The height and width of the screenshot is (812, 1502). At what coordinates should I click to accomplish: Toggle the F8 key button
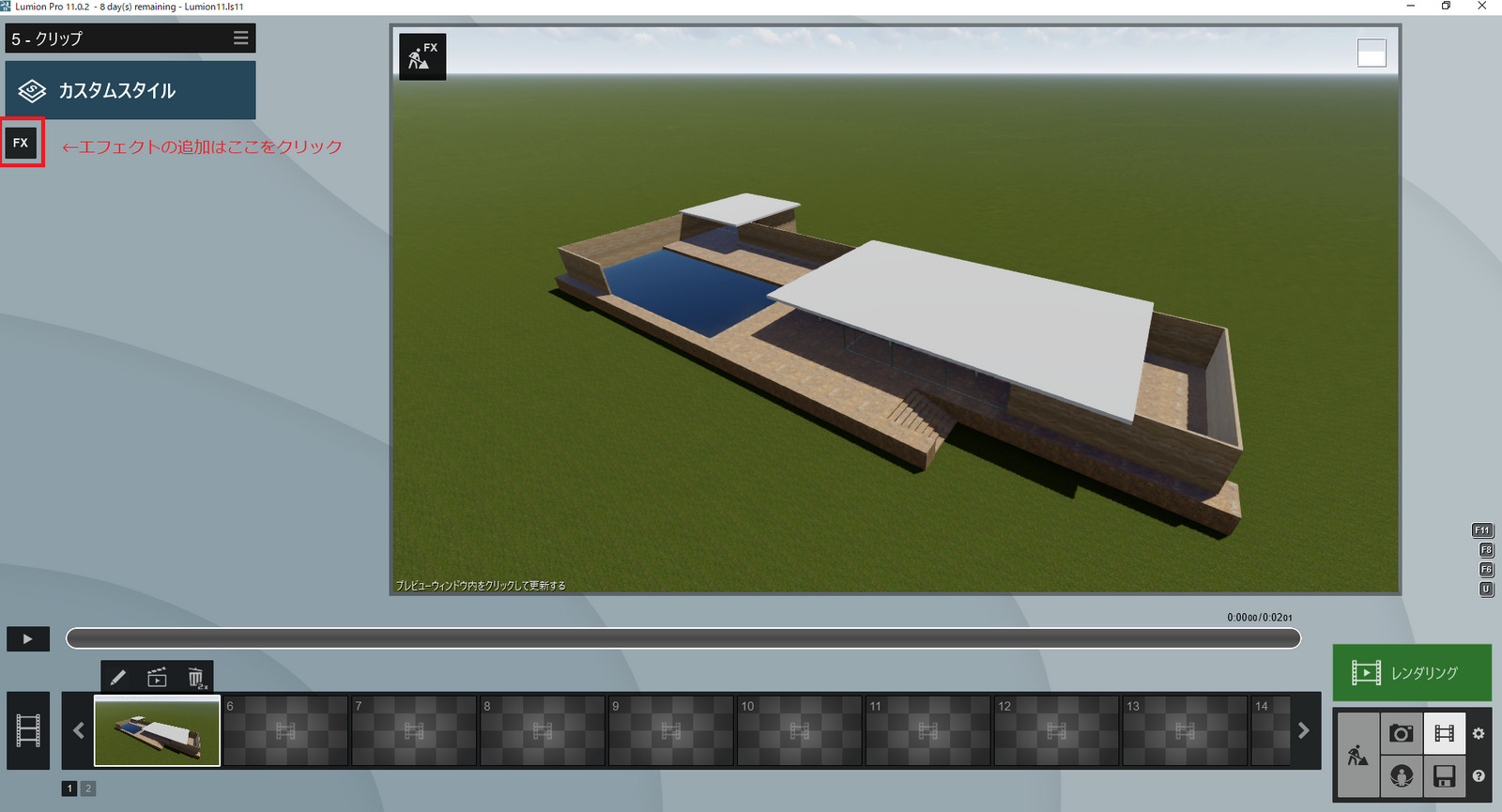point(1486,550)
